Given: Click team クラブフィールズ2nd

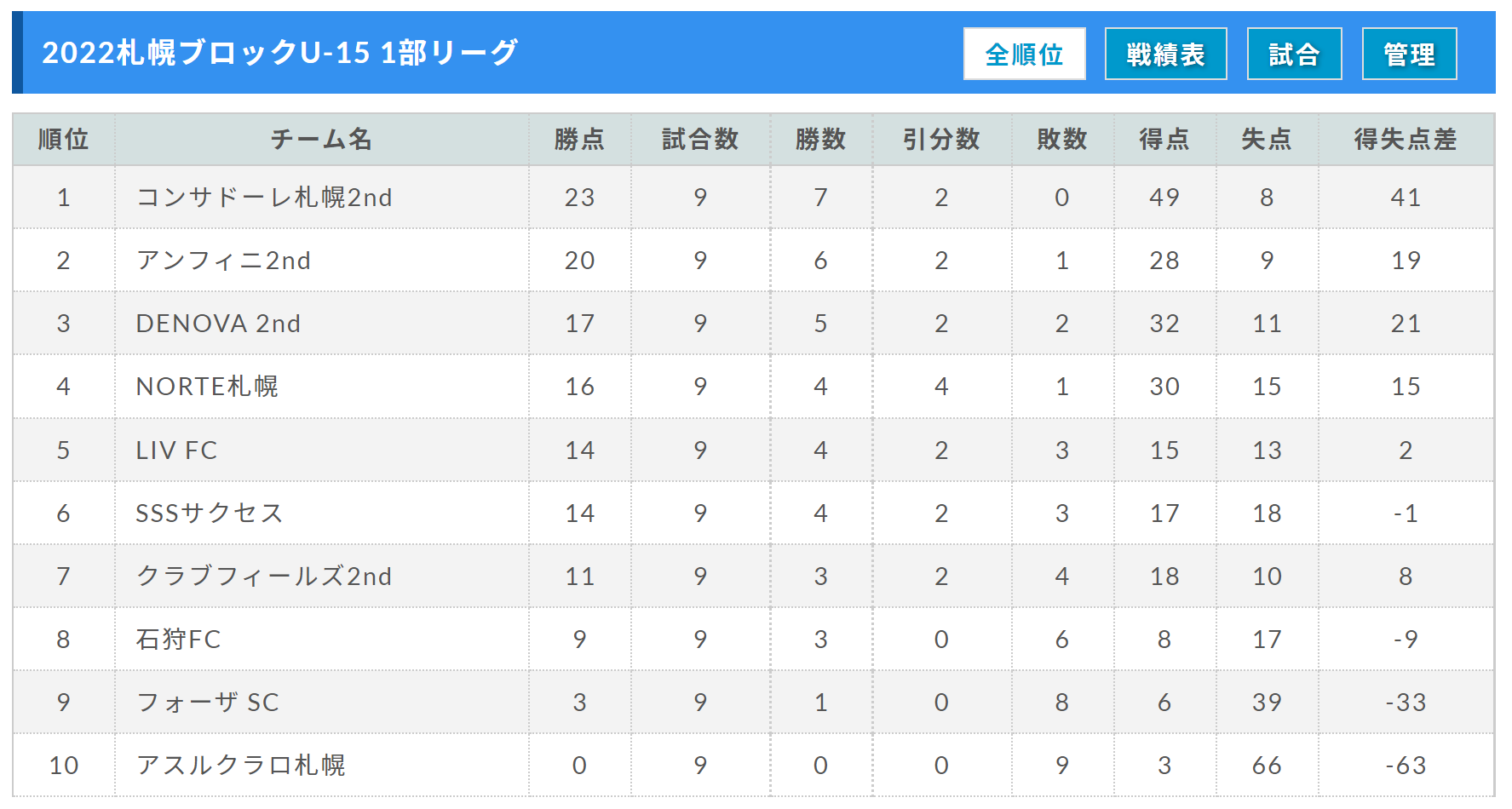Looking at the screenshot, I should (x=264, y=576).
